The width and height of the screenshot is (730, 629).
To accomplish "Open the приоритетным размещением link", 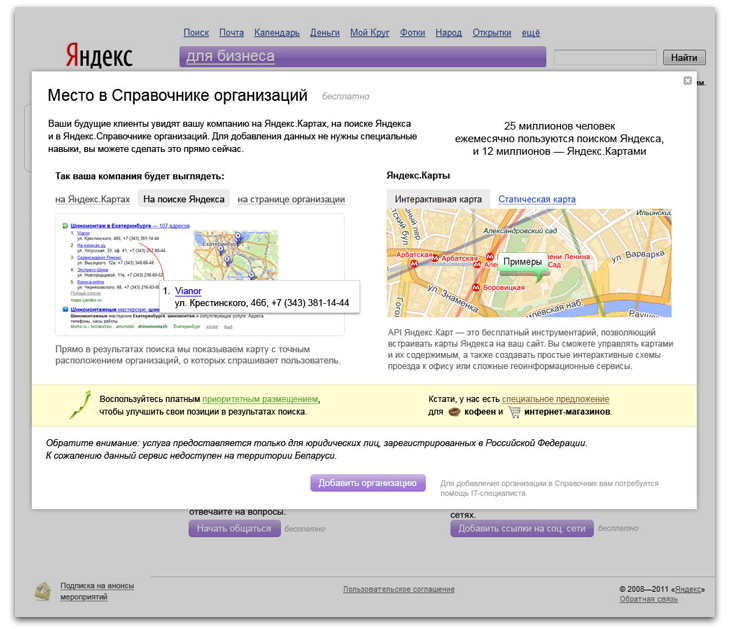I will [x=260, y=399].
